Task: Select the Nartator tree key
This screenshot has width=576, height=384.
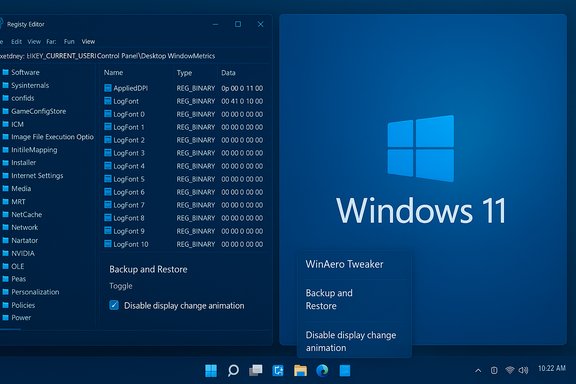Action: [25, 240]
